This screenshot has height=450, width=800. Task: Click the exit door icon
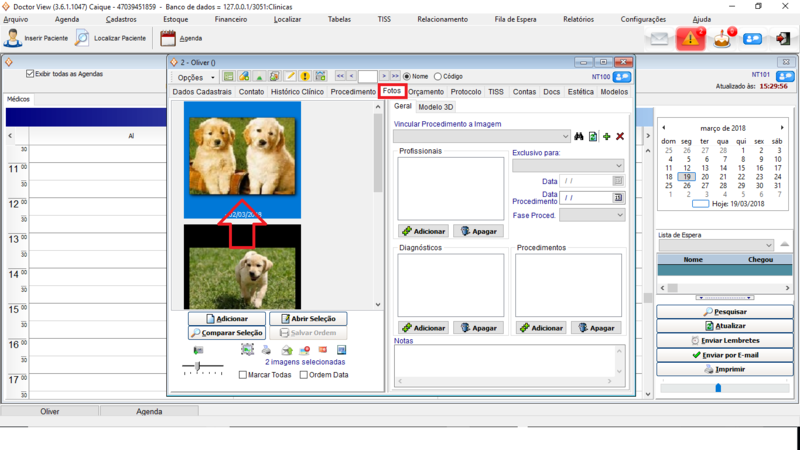[x=780, y=39]
